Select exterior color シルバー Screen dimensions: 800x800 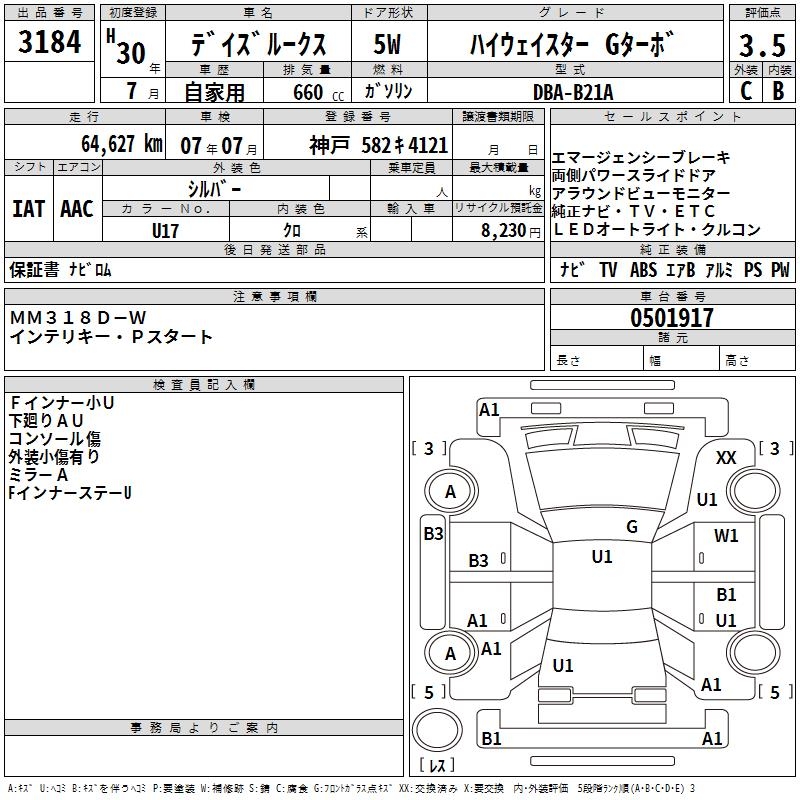(x=214, y=189)
